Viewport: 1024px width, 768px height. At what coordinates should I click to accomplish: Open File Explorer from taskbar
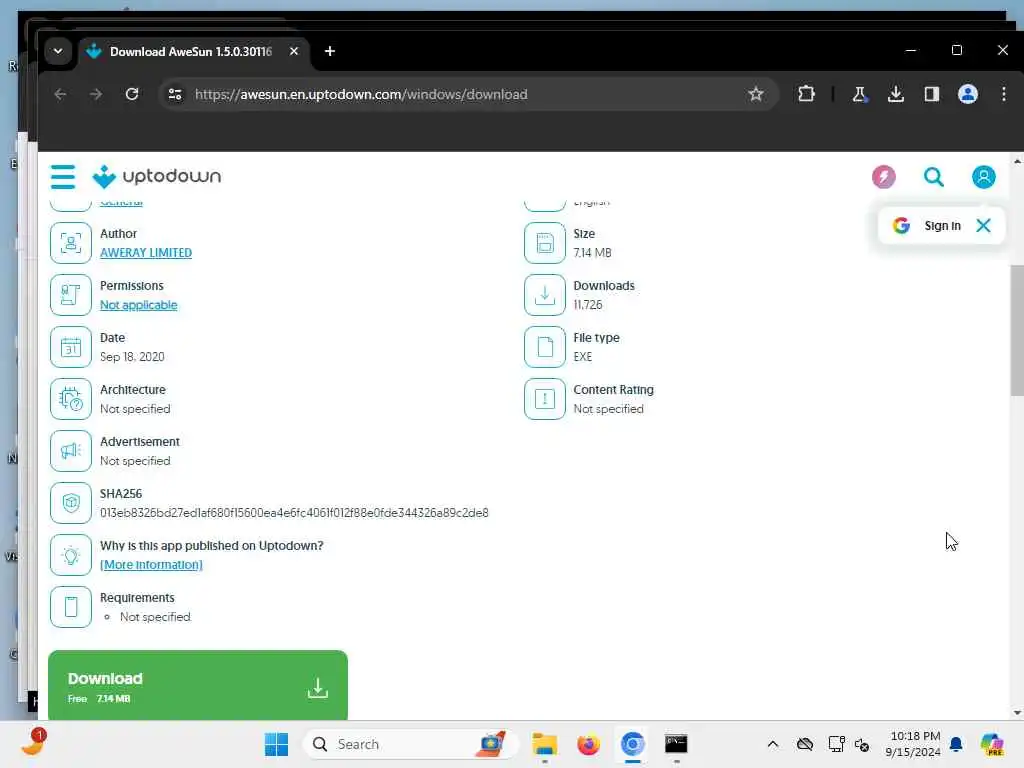coord(545,744)
